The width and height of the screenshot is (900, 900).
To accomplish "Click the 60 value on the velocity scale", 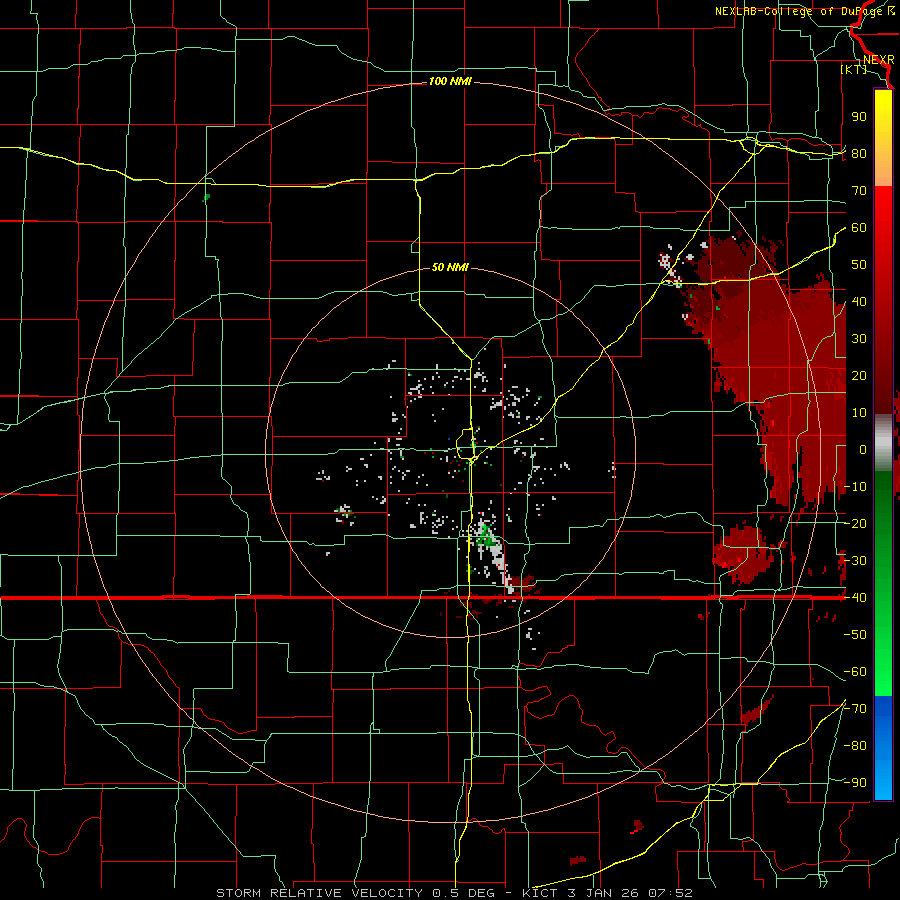I will click(x=859, y=228).
